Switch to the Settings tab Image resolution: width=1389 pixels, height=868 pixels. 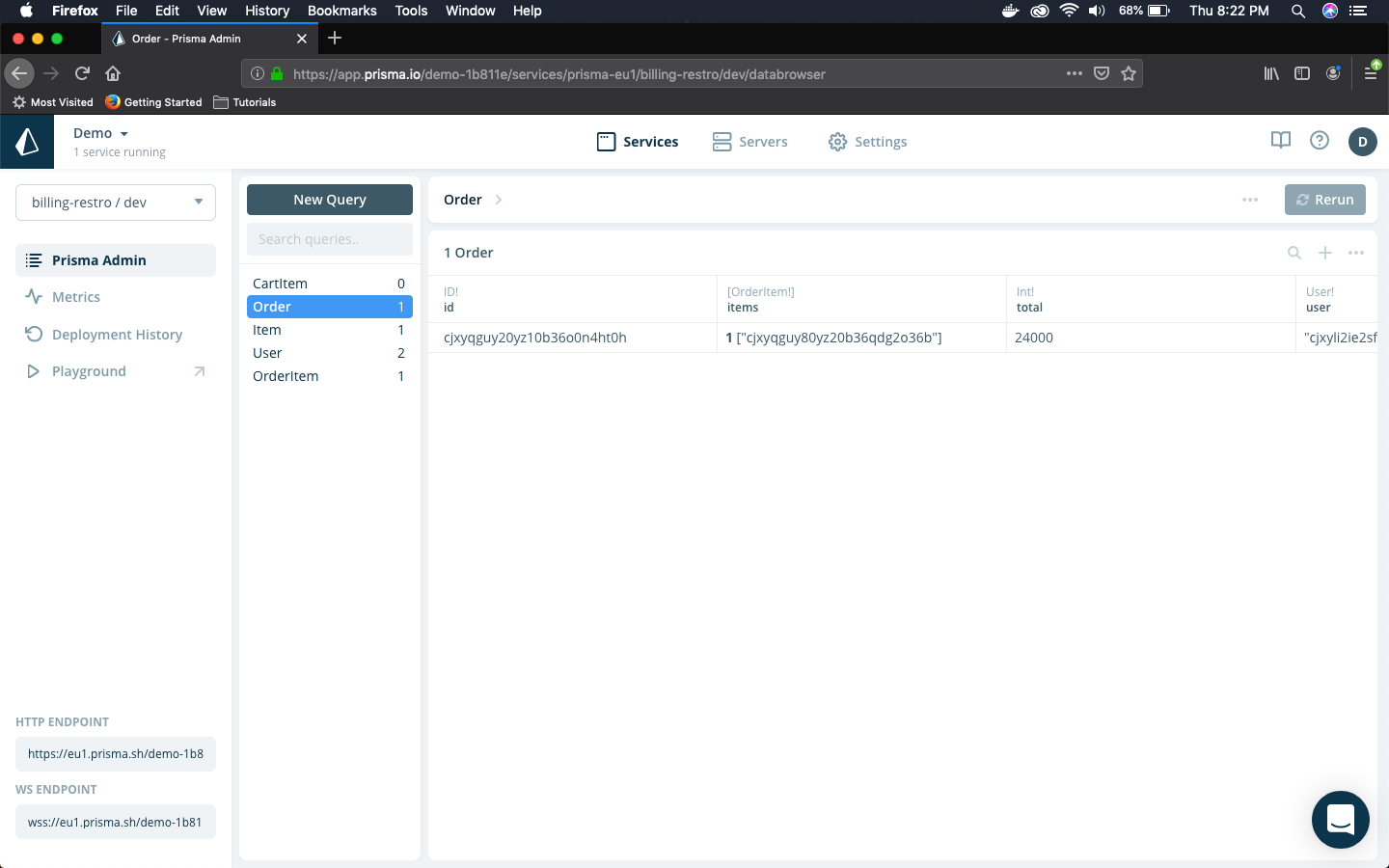click(867, 142)
